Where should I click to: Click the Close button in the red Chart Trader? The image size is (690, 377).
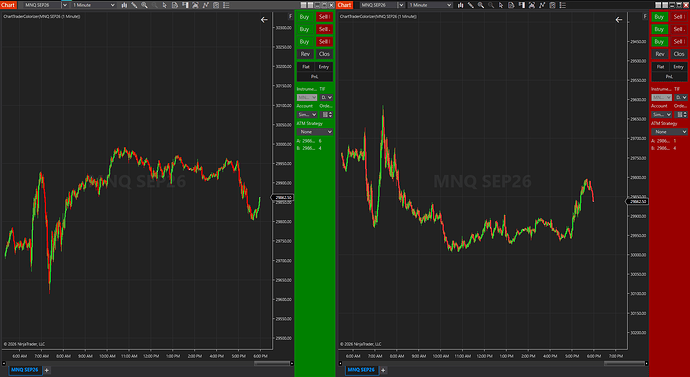[x=679, y=54]
